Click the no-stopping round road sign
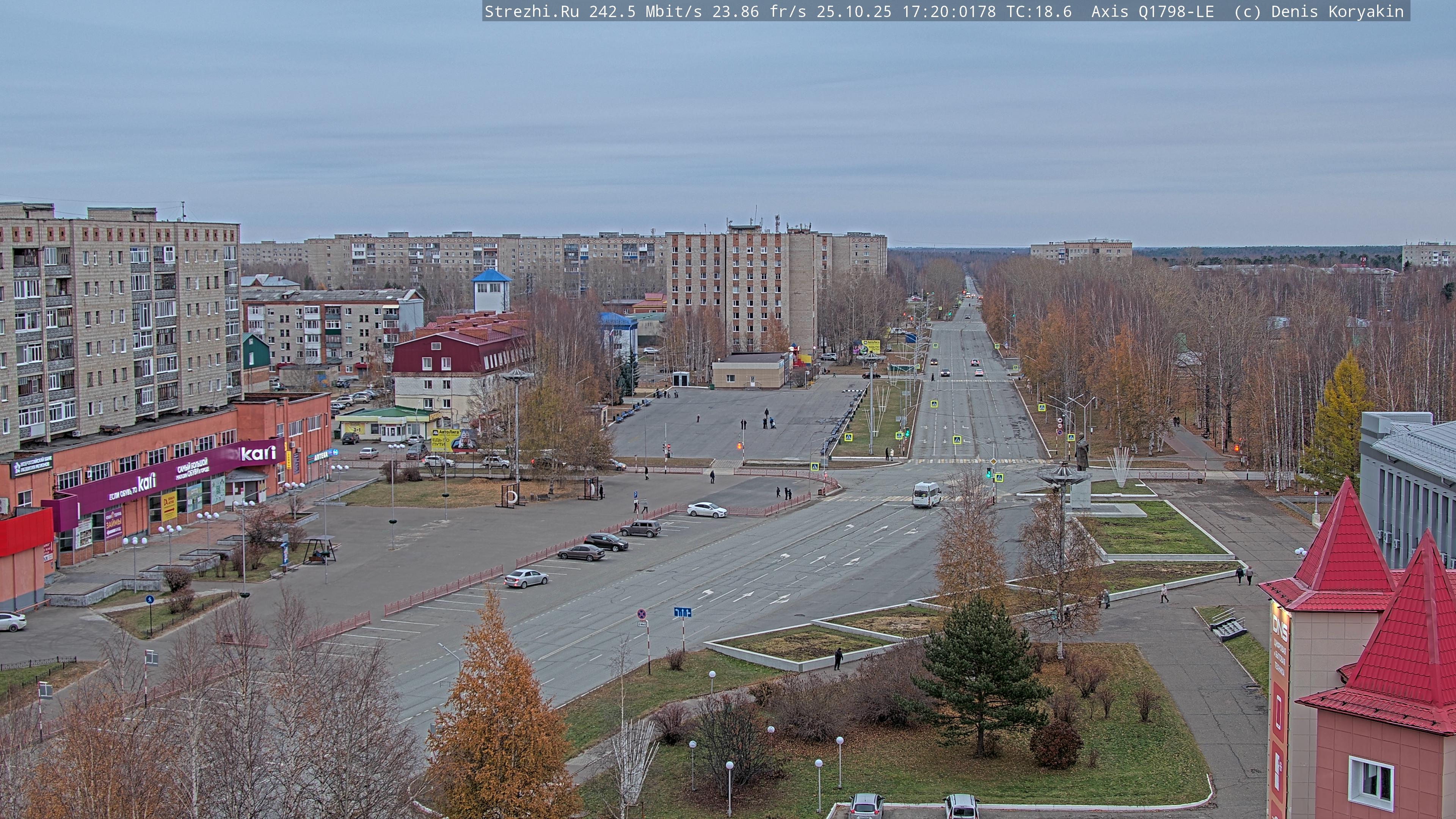The height and width of the screenshot is (819, 1456). [642, 614]
